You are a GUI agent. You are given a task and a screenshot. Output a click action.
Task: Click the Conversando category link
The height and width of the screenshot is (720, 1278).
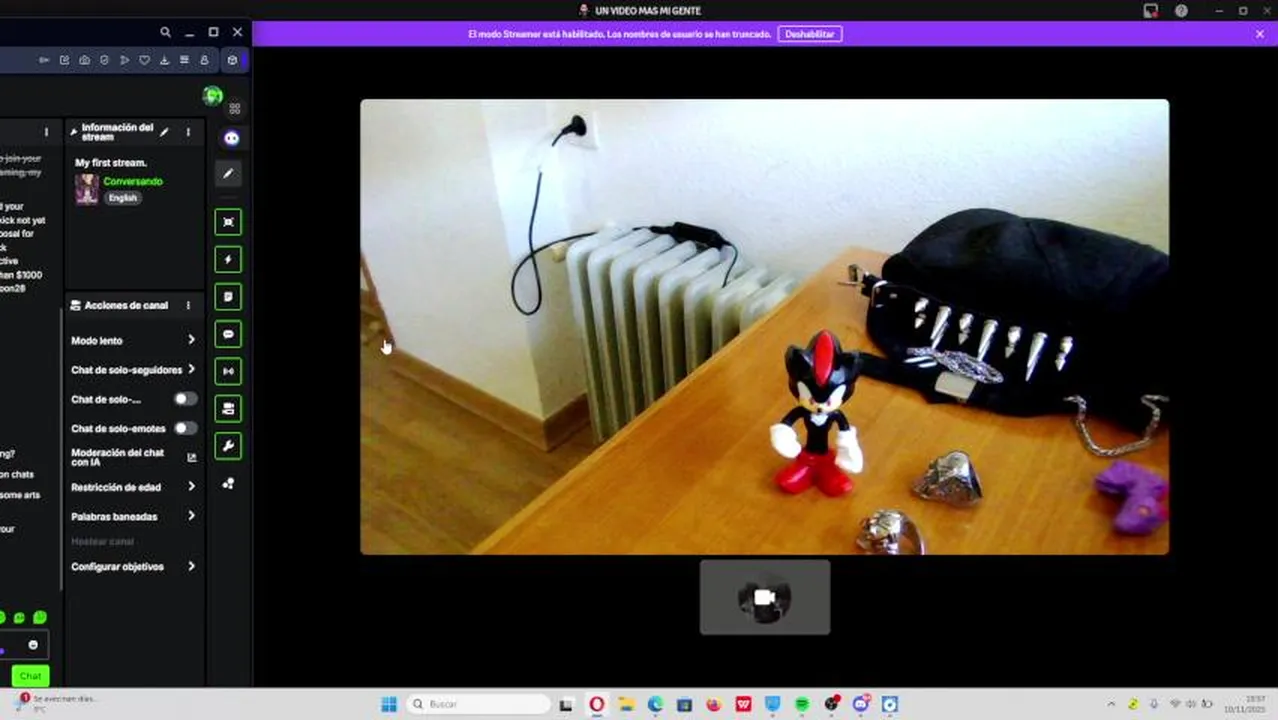(133, 182)
